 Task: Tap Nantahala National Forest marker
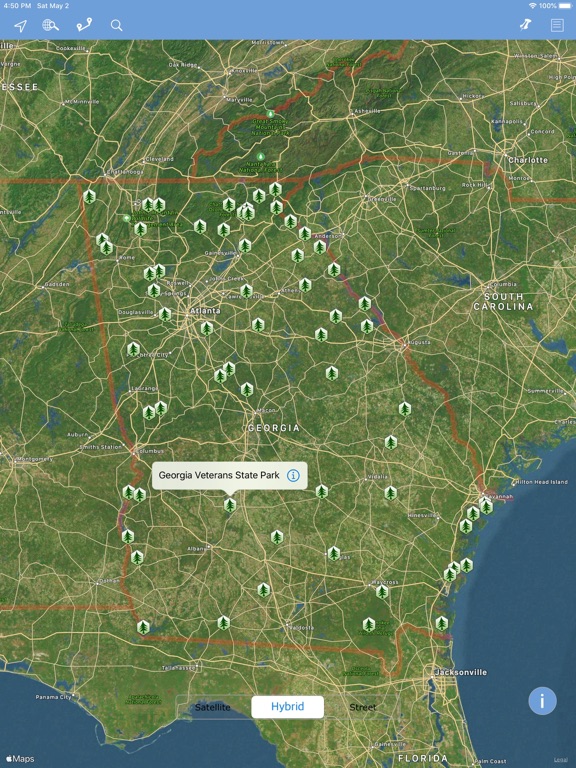coord(261,156)
